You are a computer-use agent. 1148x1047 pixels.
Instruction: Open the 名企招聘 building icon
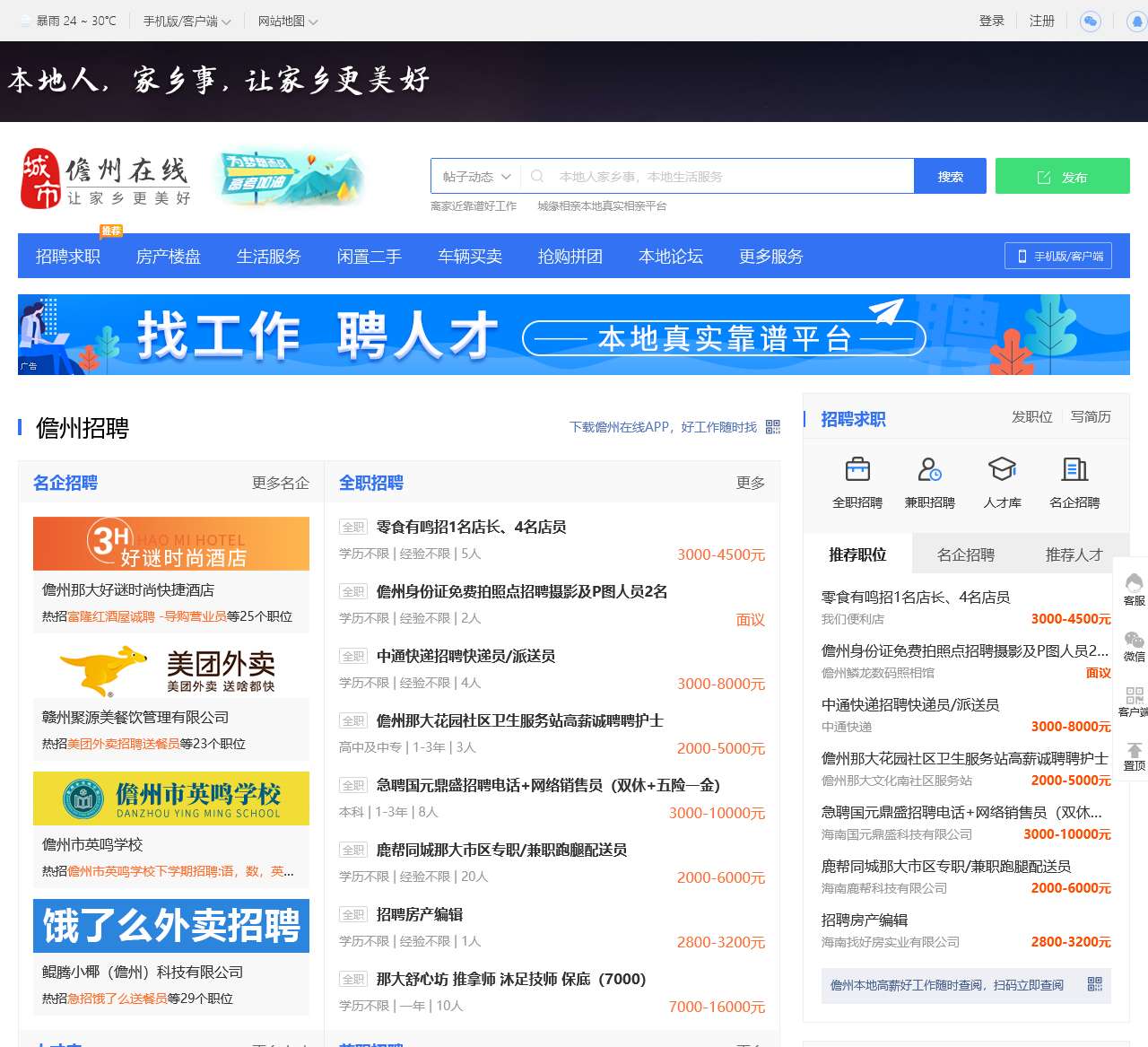pos(1074,469)
